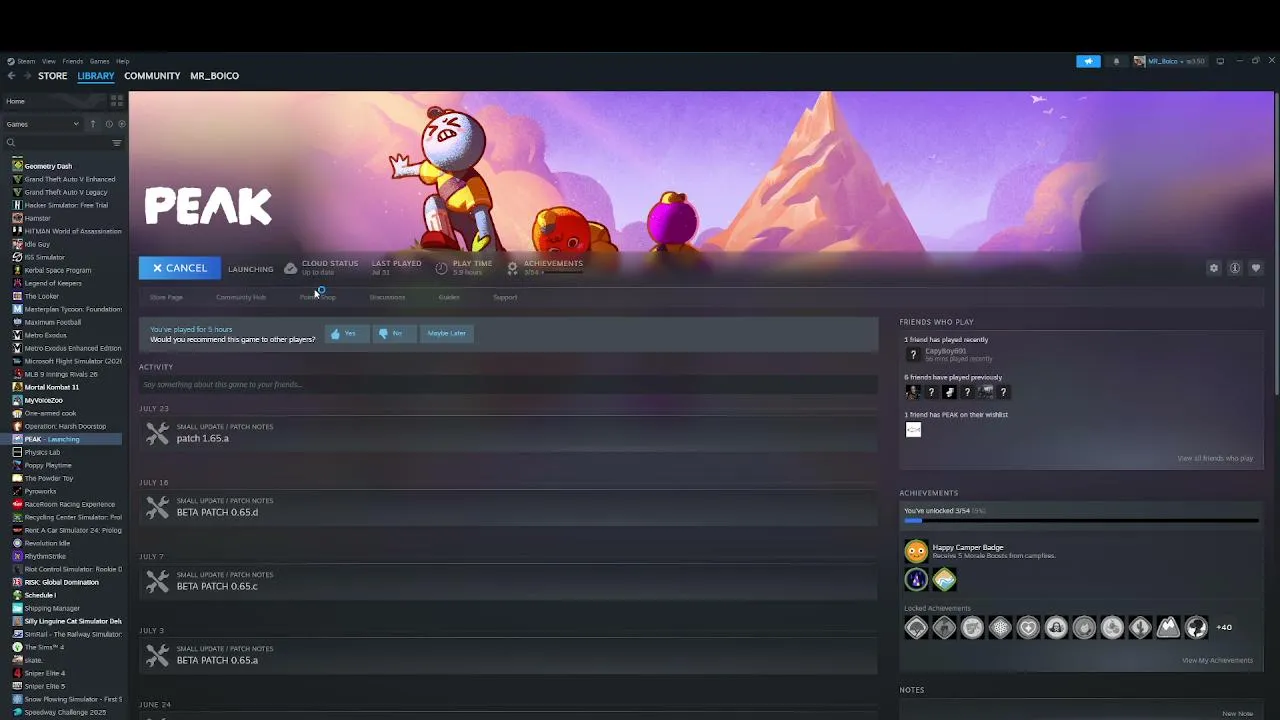The height and width of the screenshot is (720, 1280).
Task: Open the advanced filter icon beside library search
Action: (117, 143)
